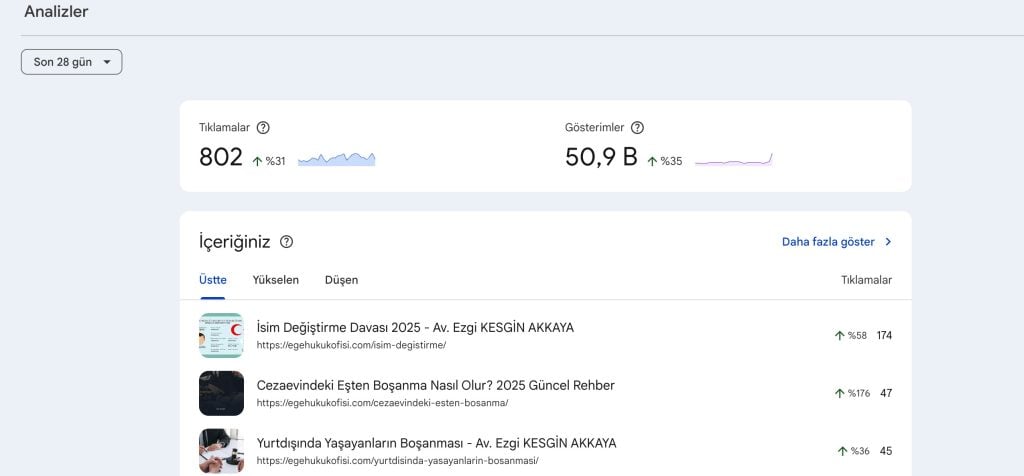Open Yurtdışında Yaşayanların Boşanması page entry

pyautogui.click(x=436, y=443)
